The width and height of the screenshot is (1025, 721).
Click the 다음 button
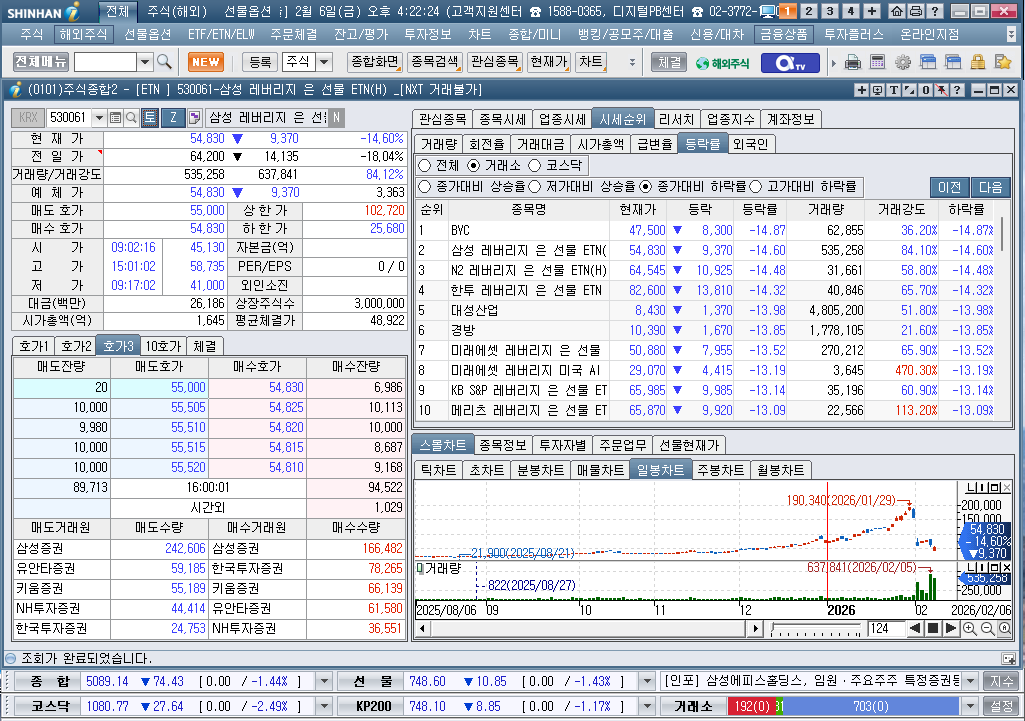pos(990,187)
